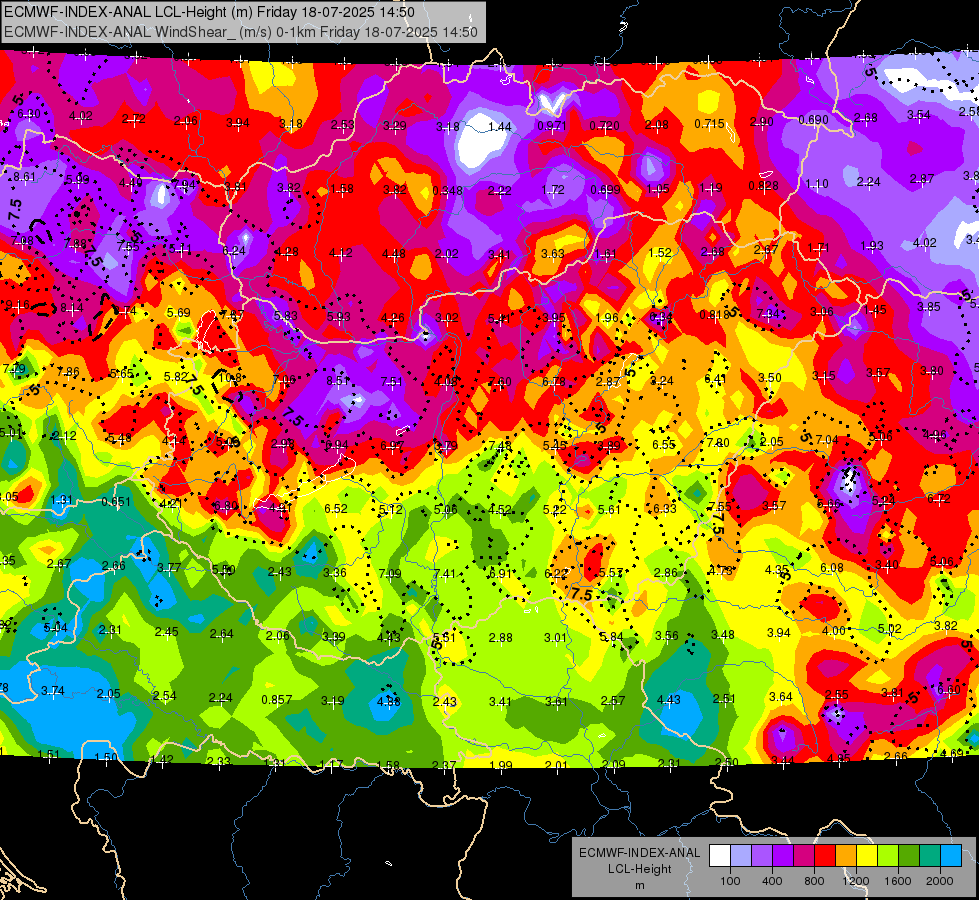Click the '1.44' shear value on map
This screenshot has height=900, width=979.
click(x=499, y=127)
